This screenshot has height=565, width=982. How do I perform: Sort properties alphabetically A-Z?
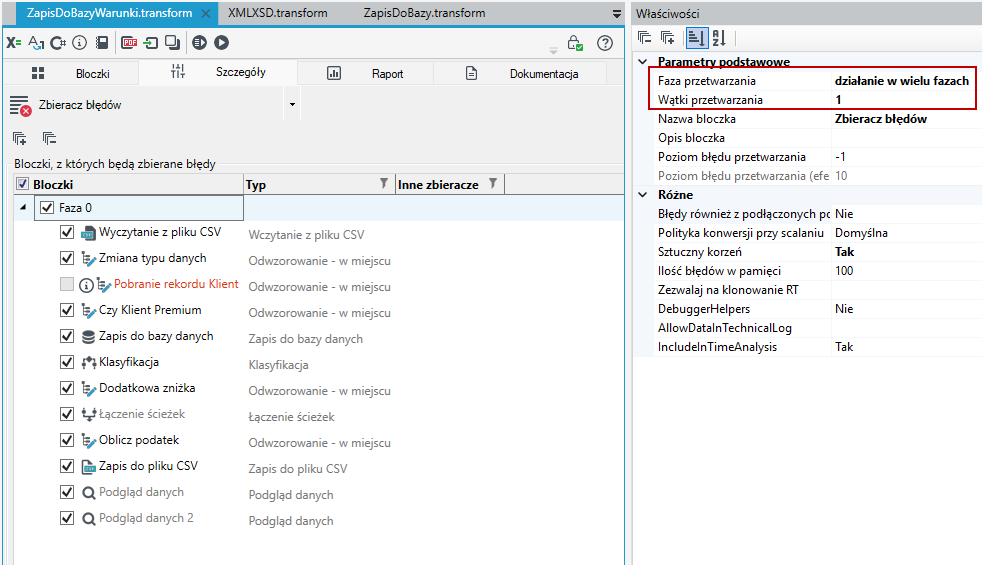[x=719, y=38]
